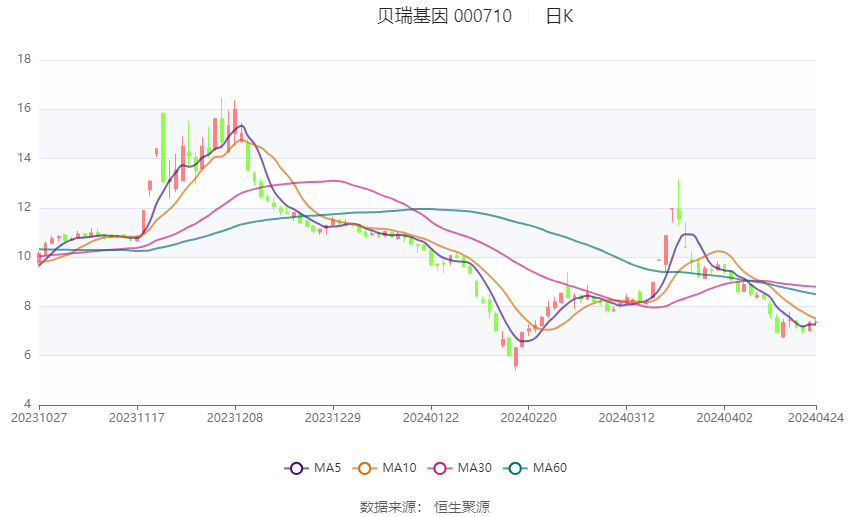This screenshot has height=517, width=850.
Task: Select the 20240220 x-axis date label
Action: click(529, 418)
